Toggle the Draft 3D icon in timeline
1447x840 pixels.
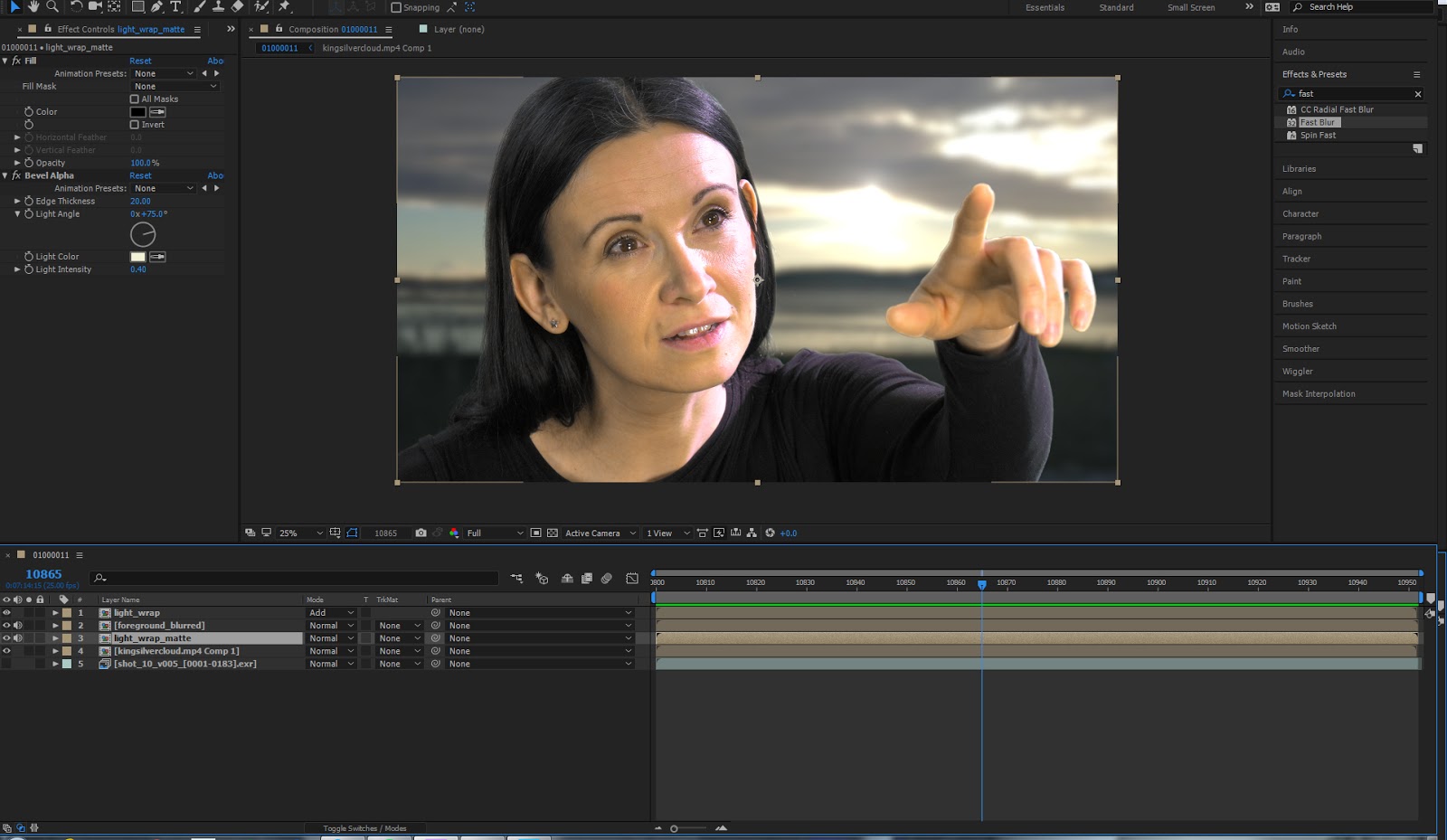542,579
